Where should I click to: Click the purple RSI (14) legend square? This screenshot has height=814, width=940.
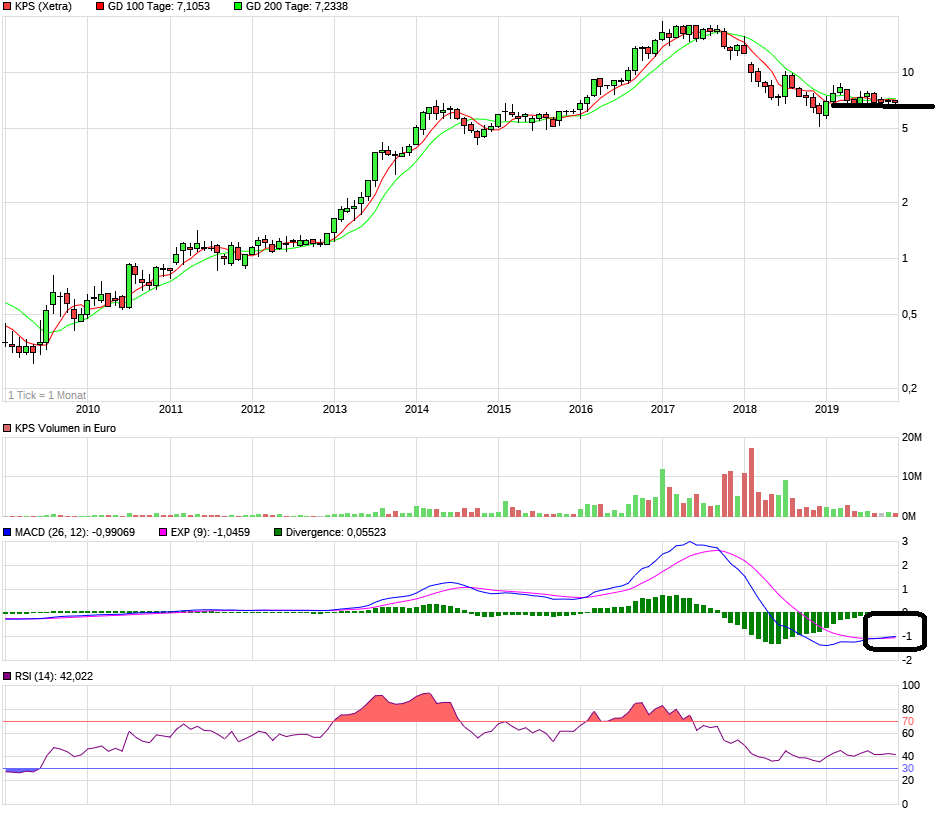click(x=7, y=676)
